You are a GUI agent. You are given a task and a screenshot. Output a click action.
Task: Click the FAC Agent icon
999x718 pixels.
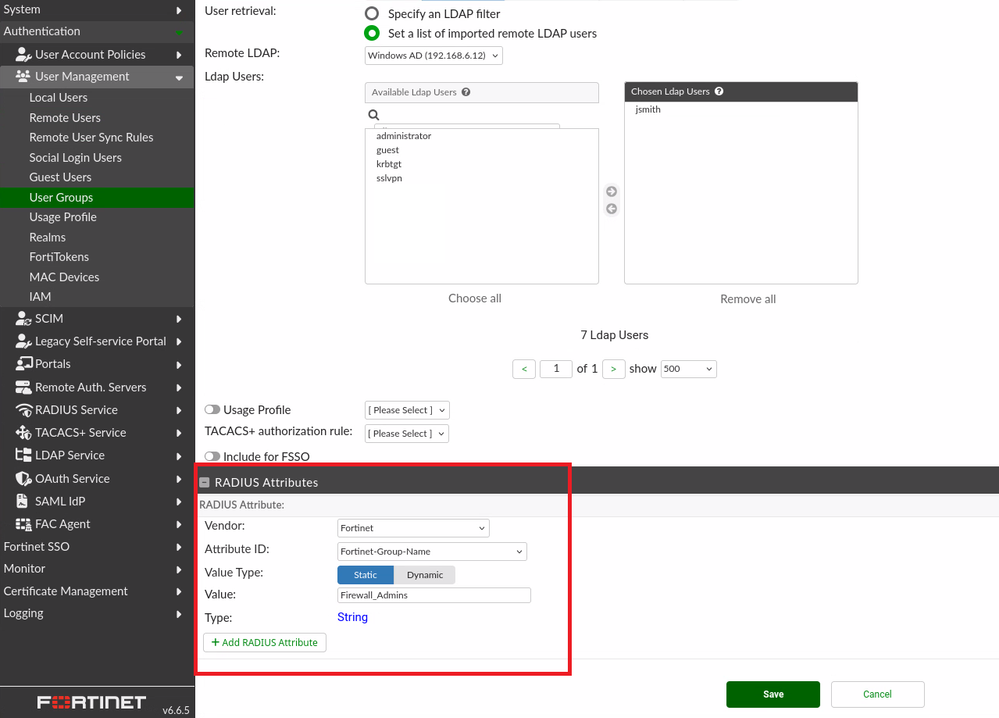click(x=24, y=524)
